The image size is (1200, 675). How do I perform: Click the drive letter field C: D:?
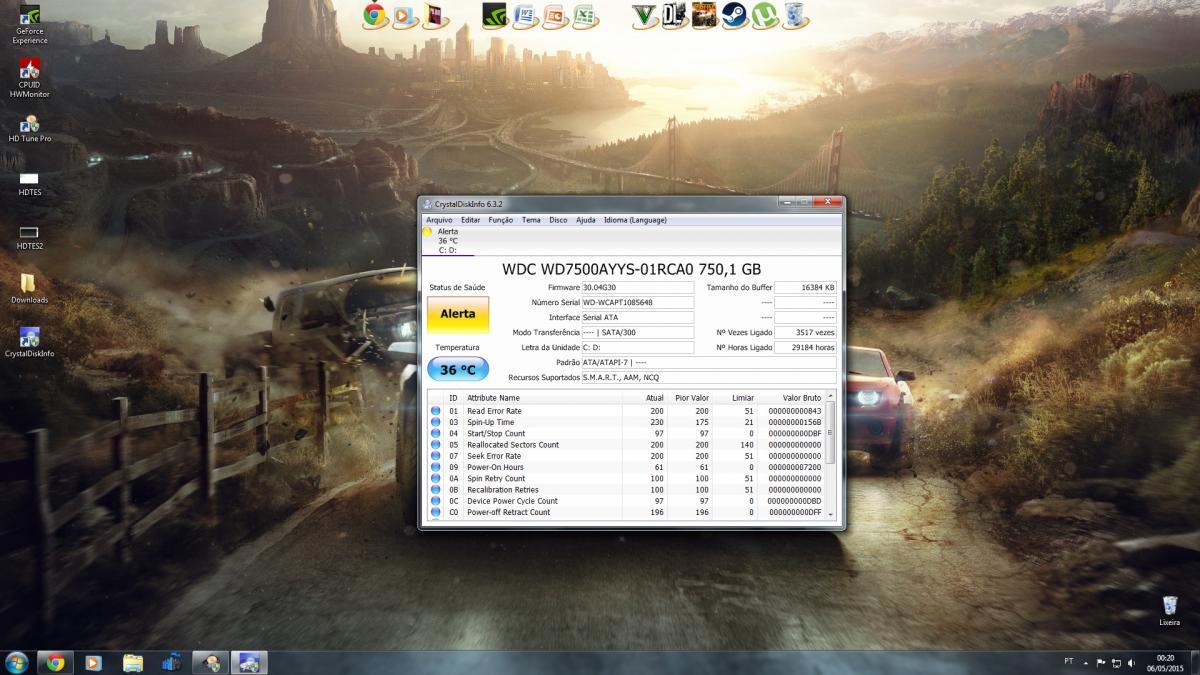(x=637, y=347)
